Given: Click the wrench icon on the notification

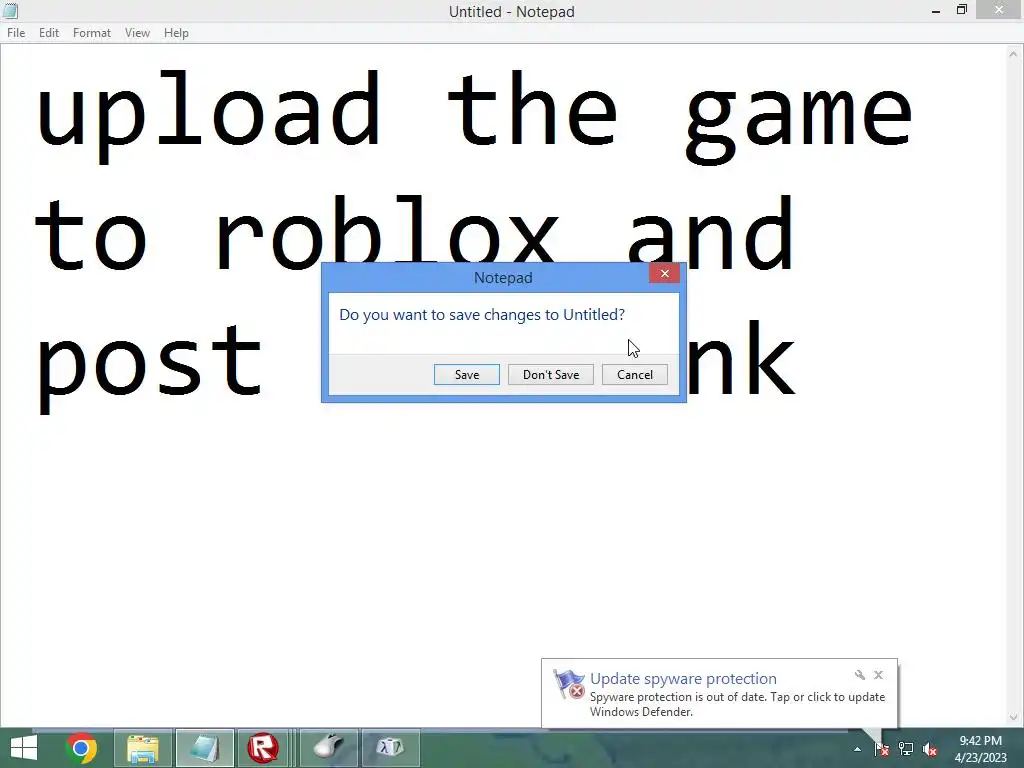Looking at the screenshot, I should [x=859, y=675].
